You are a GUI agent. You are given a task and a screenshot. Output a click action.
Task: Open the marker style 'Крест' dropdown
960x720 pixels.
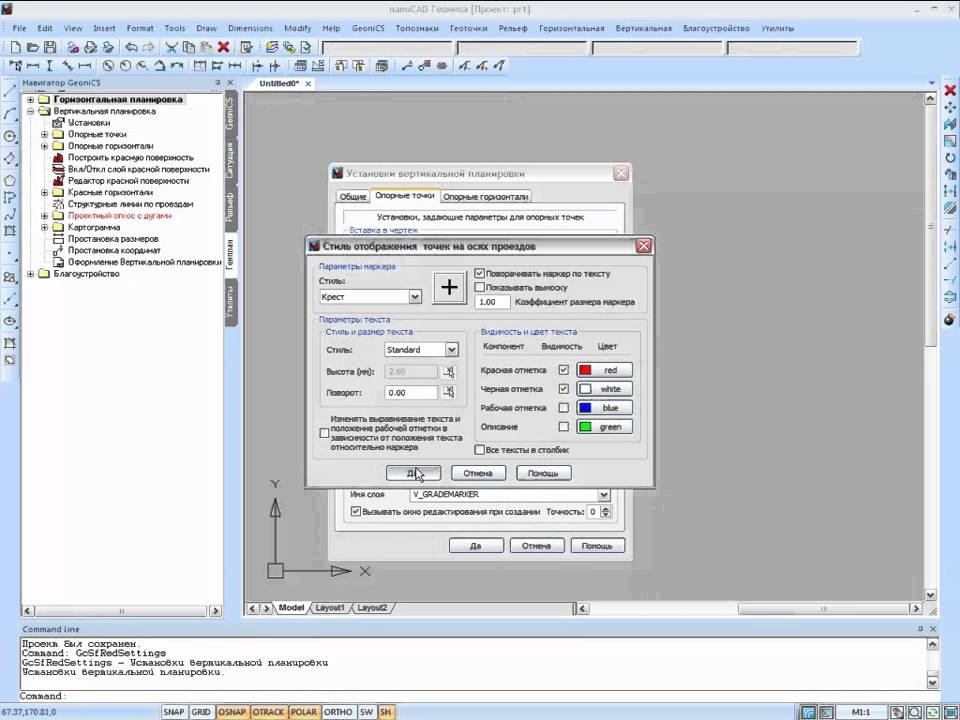click(x=415, y=297)
